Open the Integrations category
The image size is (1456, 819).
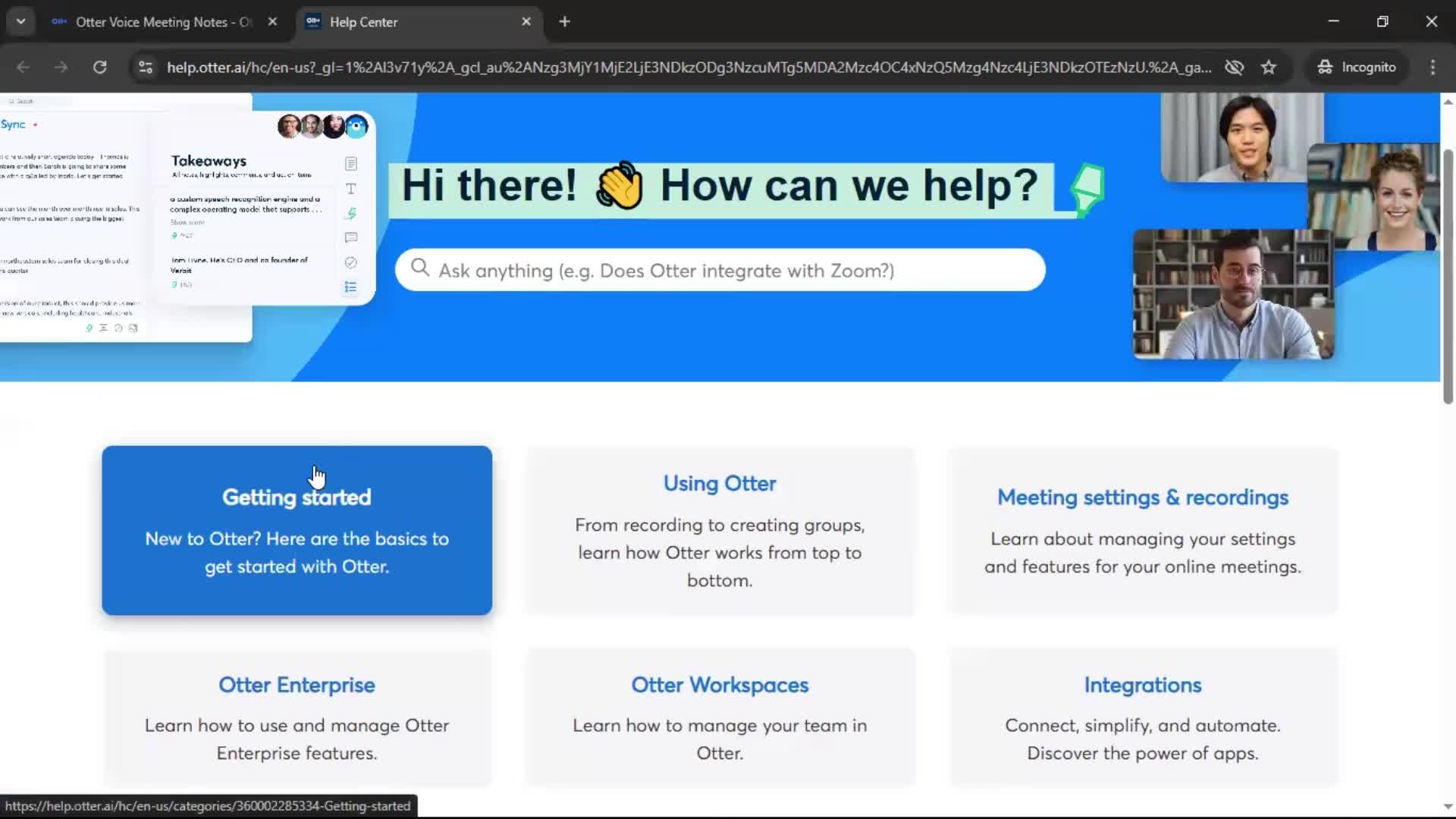coord(1143,717)
